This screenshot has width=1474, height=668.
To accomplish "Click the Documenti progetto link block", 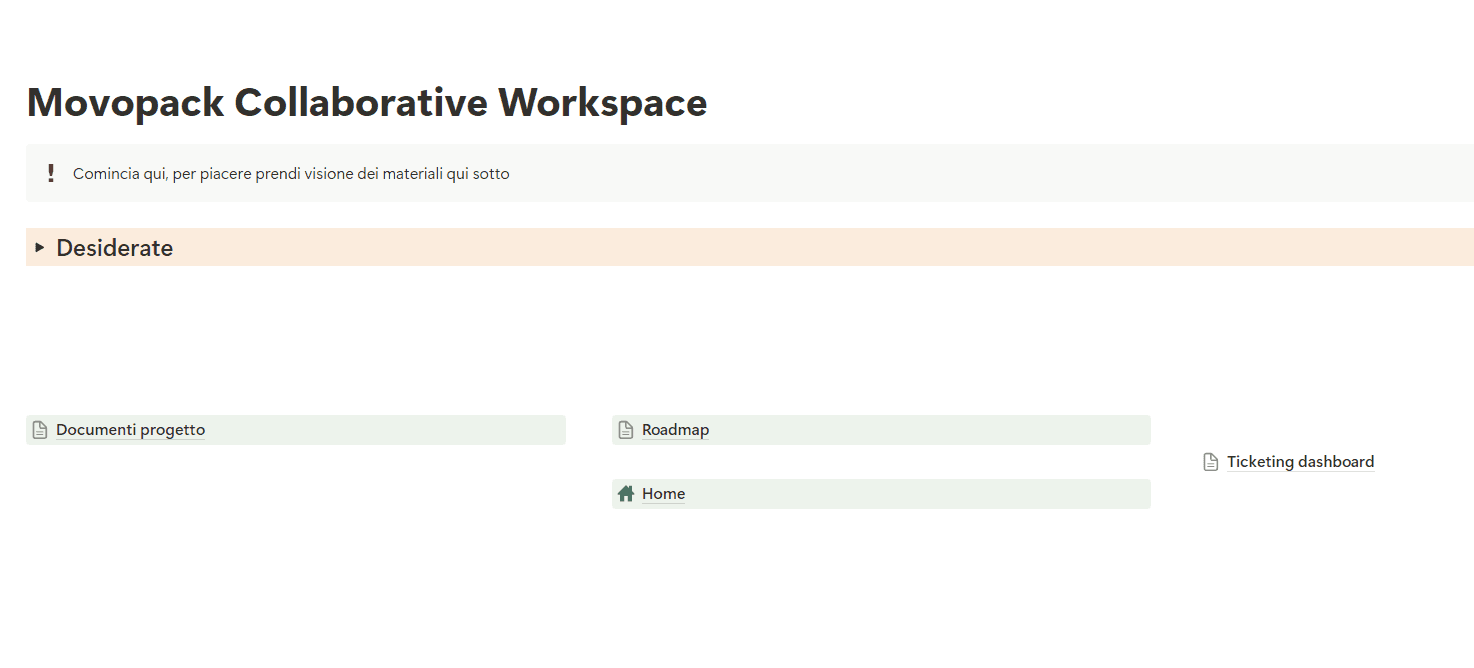I will point(295,429).
